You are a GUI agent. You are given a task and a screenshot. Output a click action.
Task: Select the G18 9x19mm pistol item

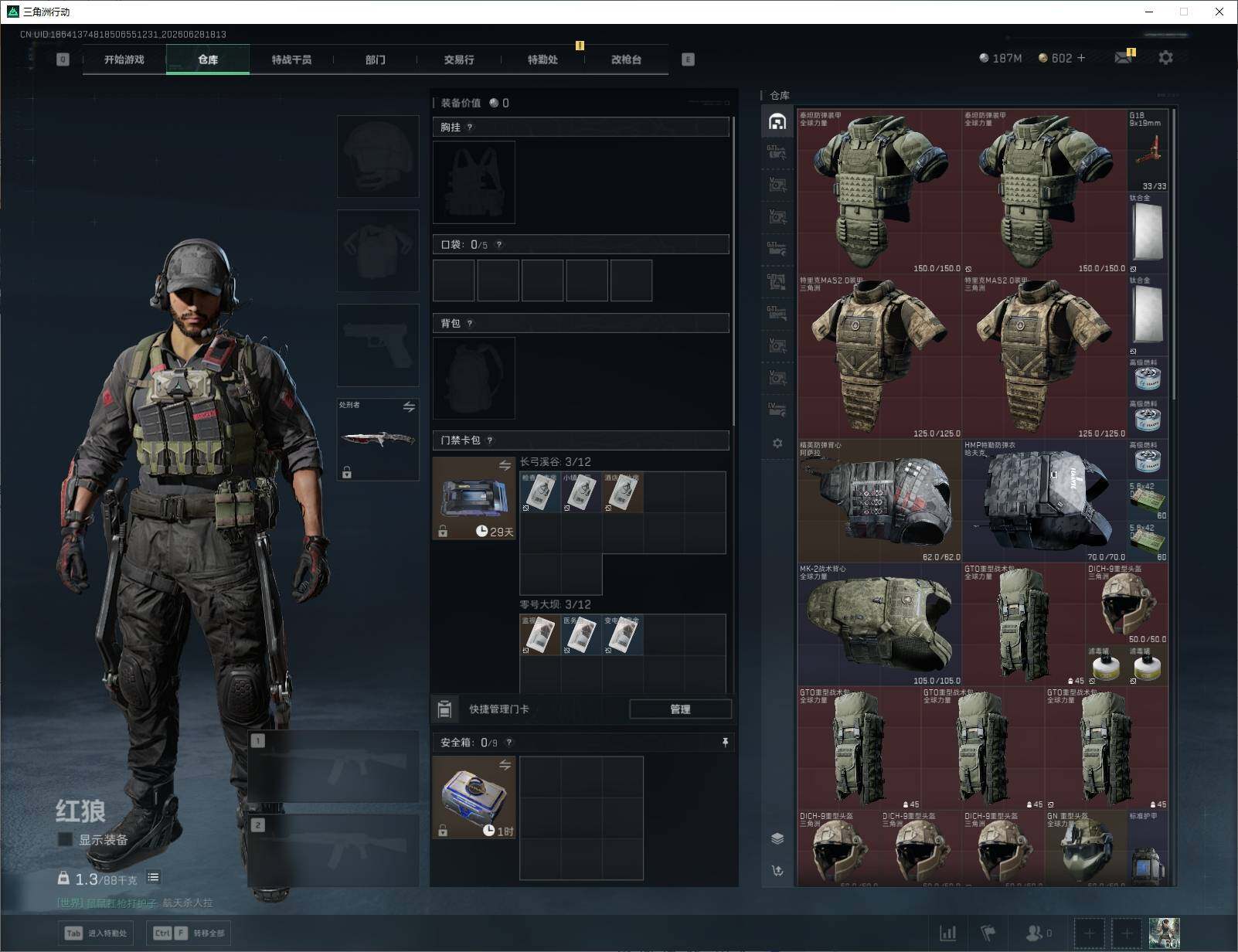coord(1148,151)
